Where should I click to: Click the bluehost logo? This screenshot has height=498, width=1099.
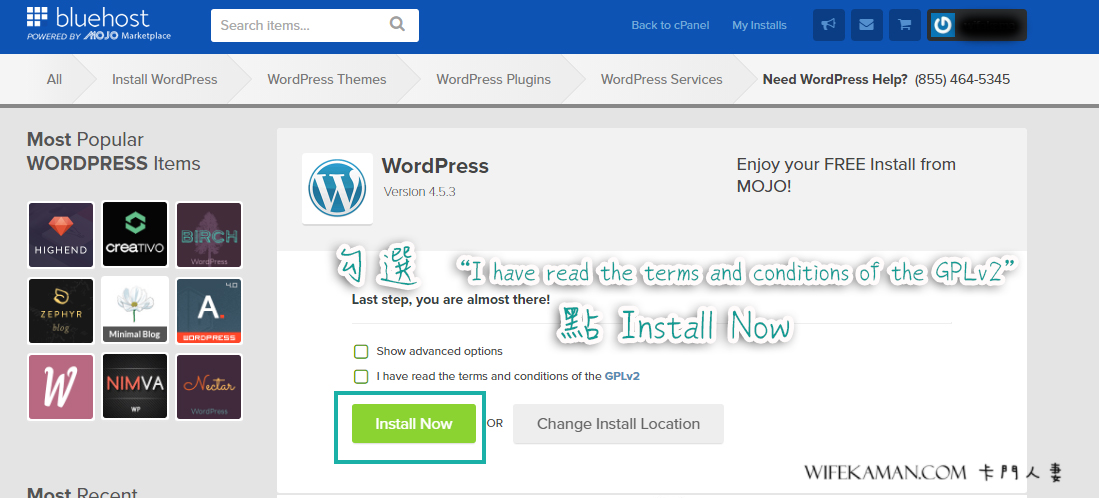(99, 23)
